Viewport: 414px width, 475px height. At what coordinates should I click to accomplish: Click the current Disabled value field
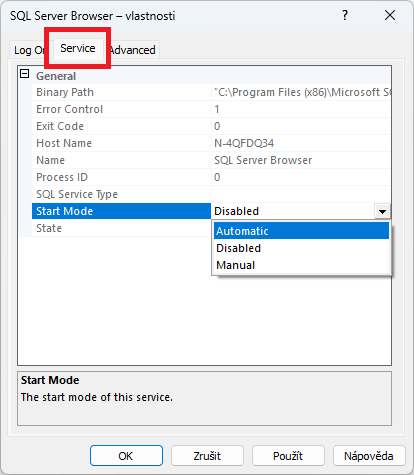click(x=293, y=211)
